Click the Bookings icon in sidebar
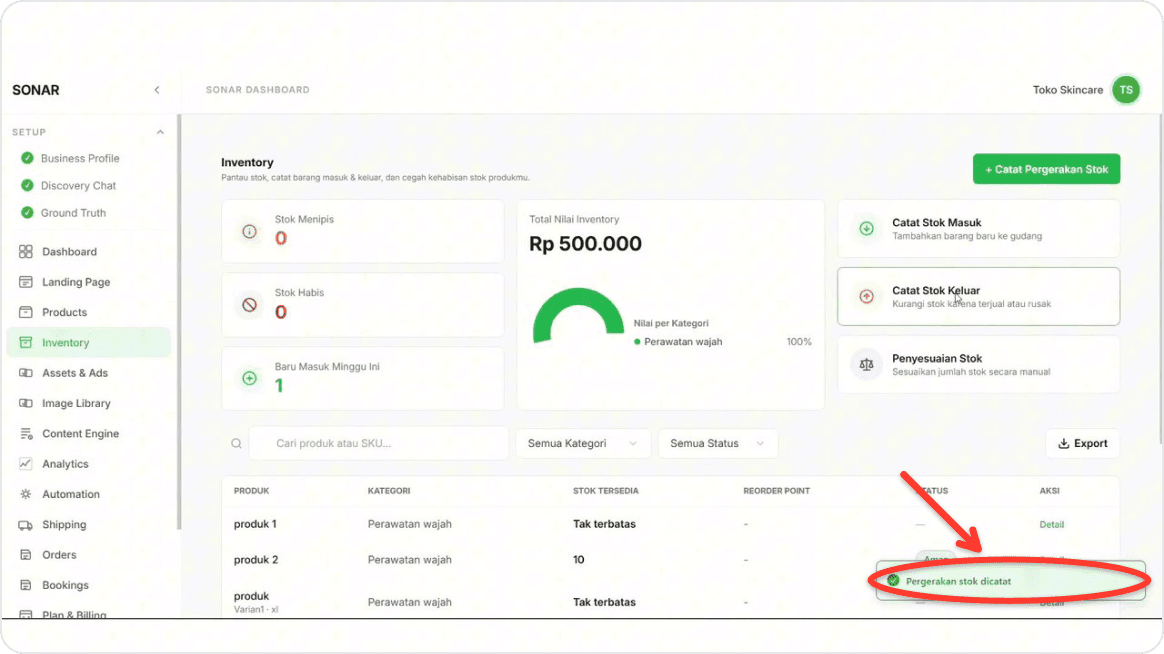 coord(26,585)
